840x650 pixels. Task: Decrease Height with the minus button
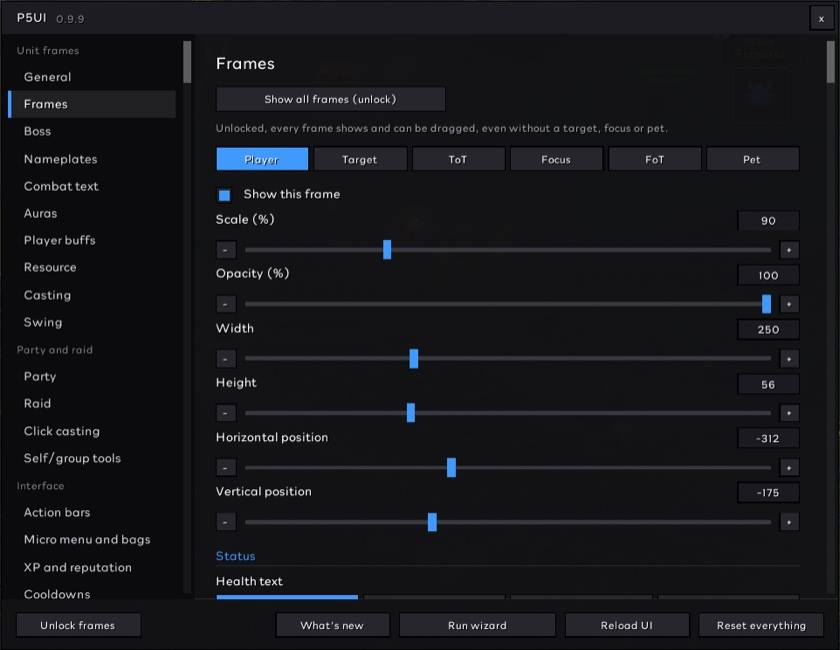pos(226,413)
